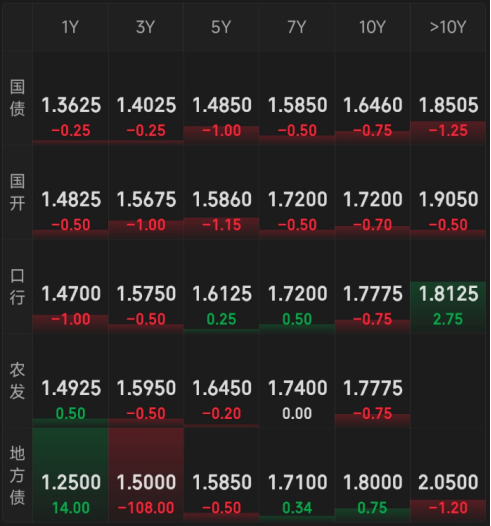Screen dimensions: 491x526
Task: Open the 国债 row label
Action: click(x=17, y=98)
